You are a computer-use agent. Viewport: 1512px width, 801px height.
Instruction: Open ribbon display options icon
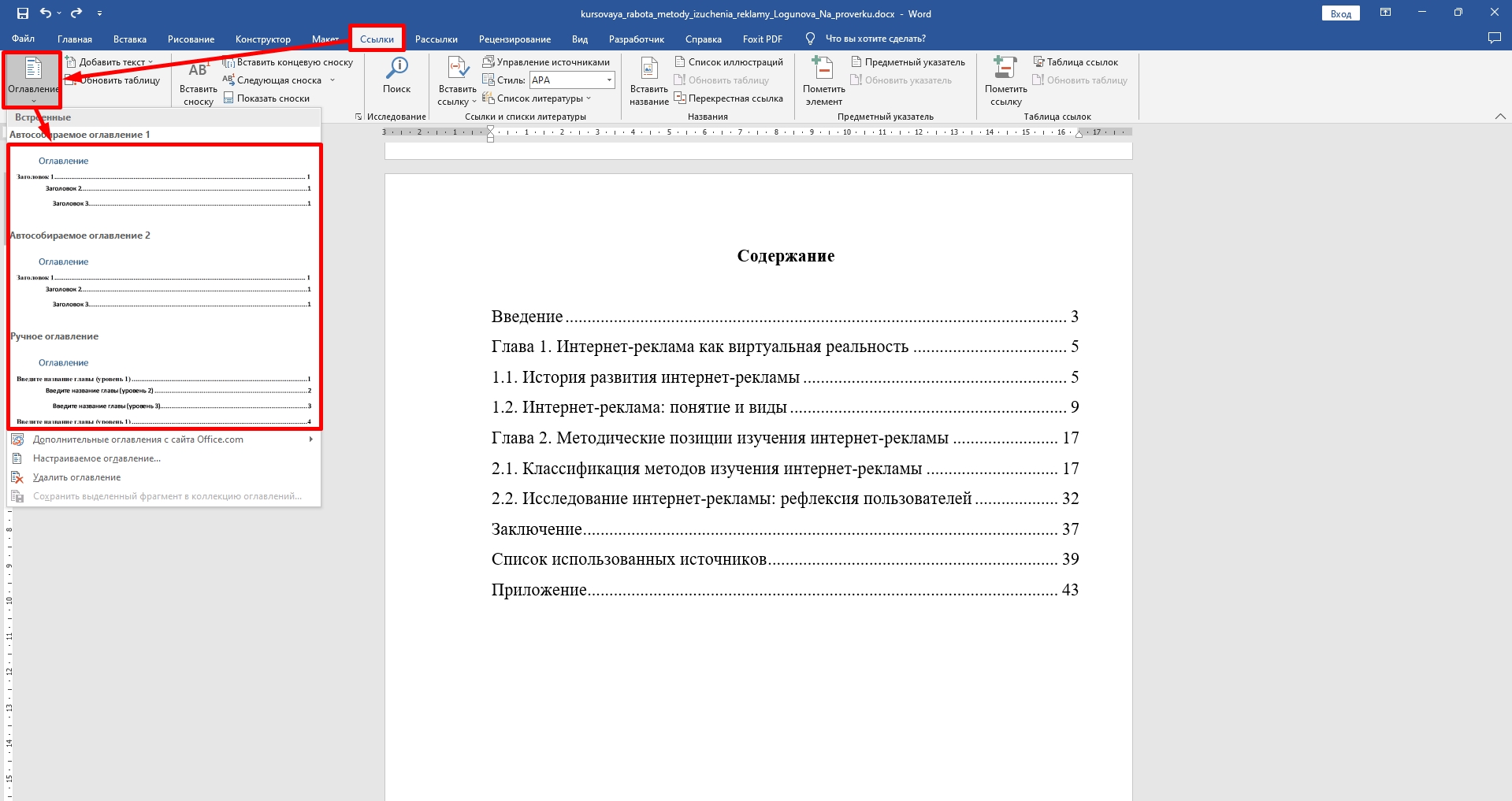(x=1385, y=13)
